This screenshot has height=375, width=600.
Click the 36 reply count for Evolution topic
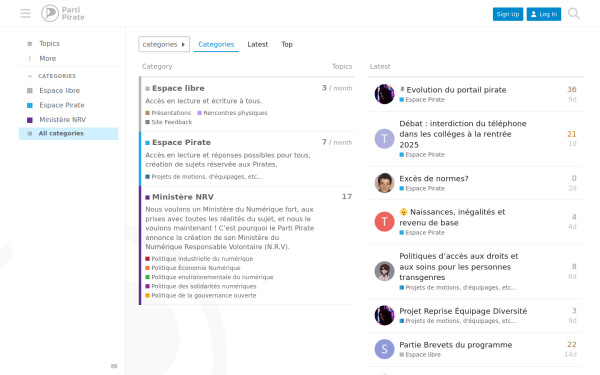coord(572,90)
